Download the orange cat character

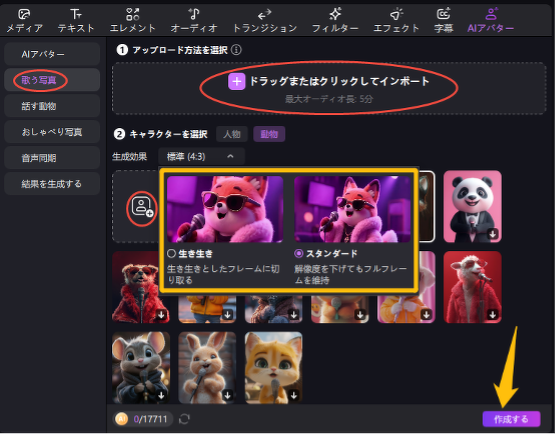pyautogui.click(x=294, y=395)
